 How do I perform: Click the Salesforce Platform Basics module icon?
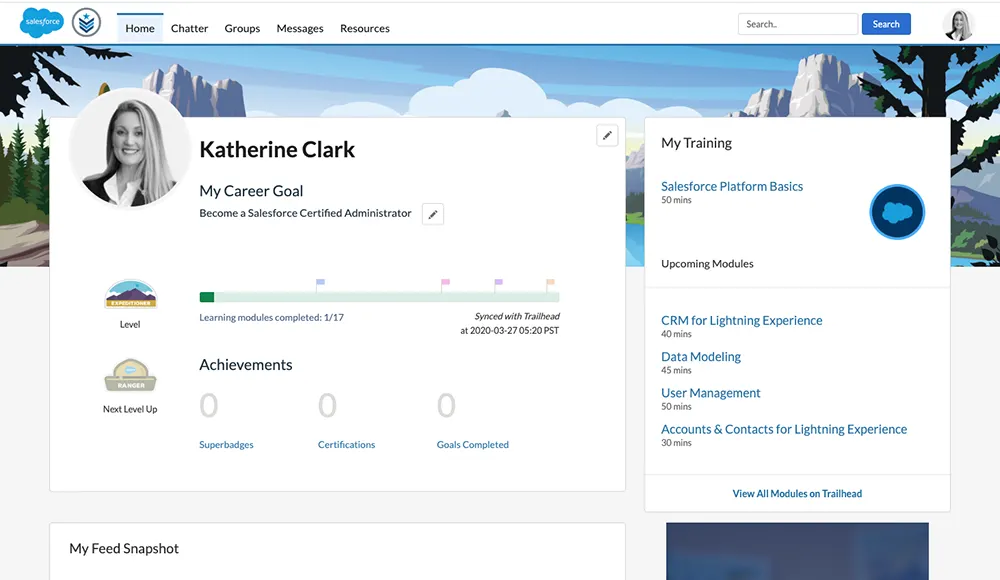897,212
